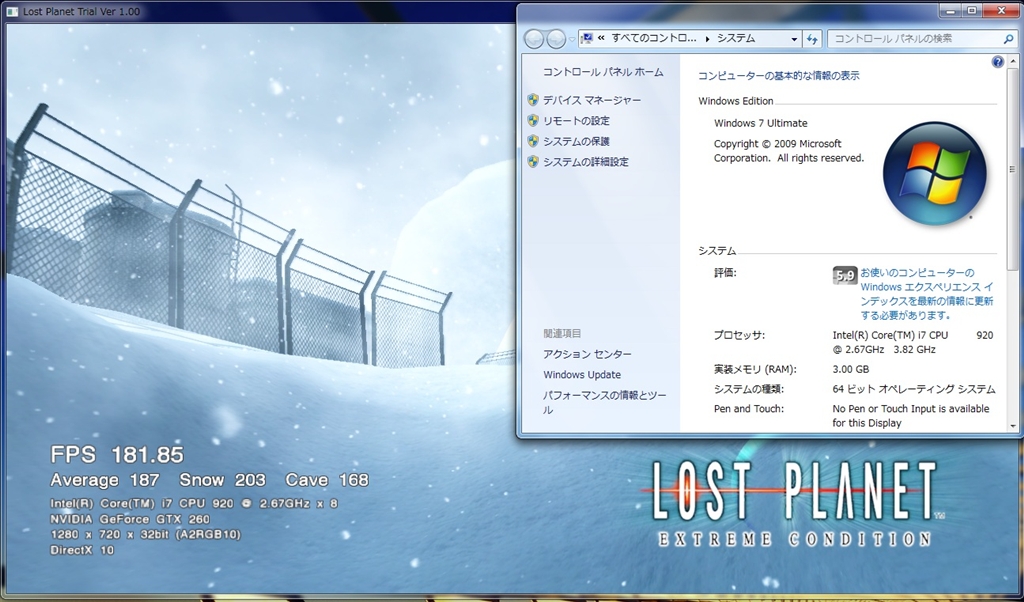1024x602 pixels.
Task: Select the Windows 7 Ultimate text
Action: (760, 123)
